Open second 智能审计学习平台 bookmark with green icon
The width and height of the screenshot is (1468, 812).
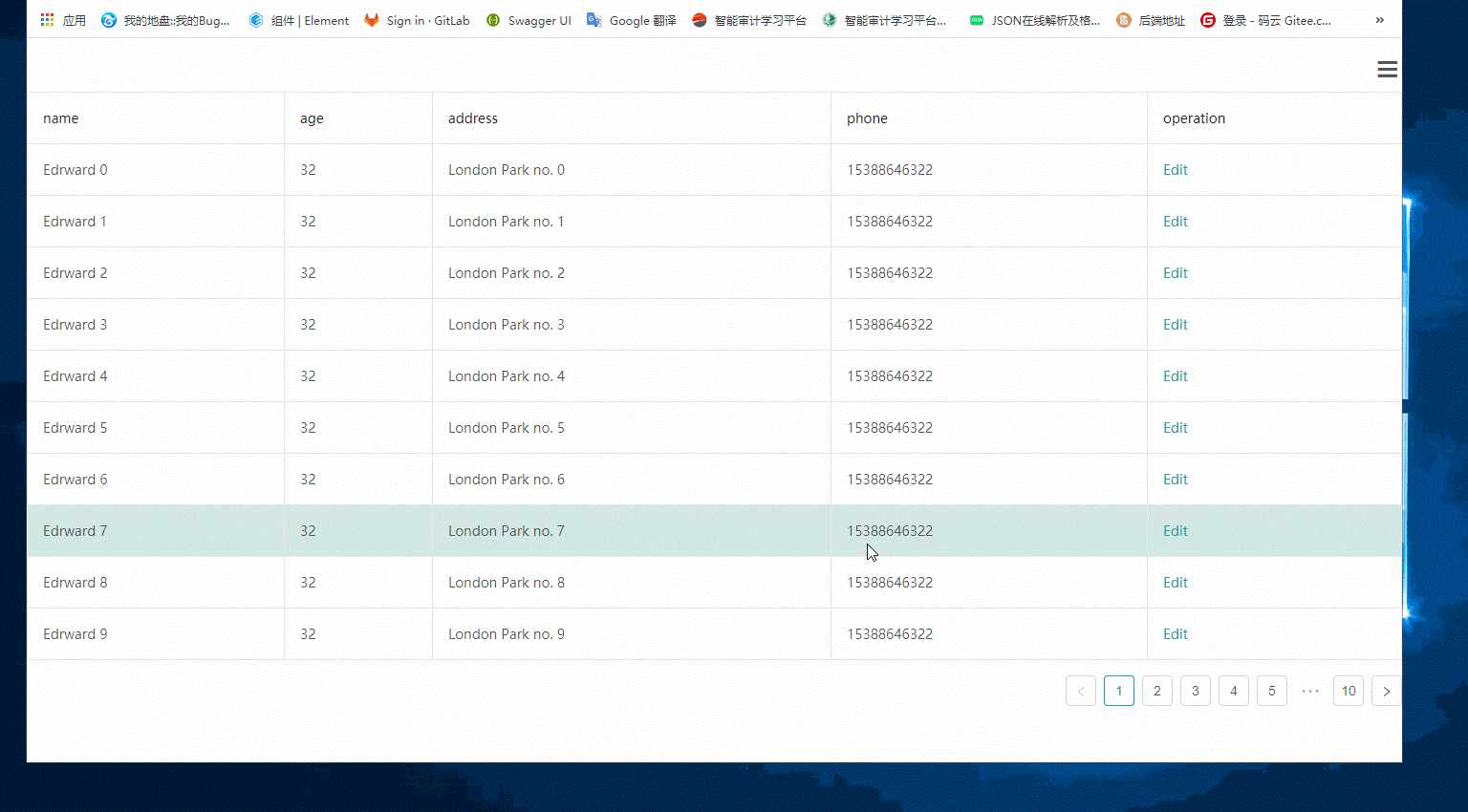click(884, 20)
